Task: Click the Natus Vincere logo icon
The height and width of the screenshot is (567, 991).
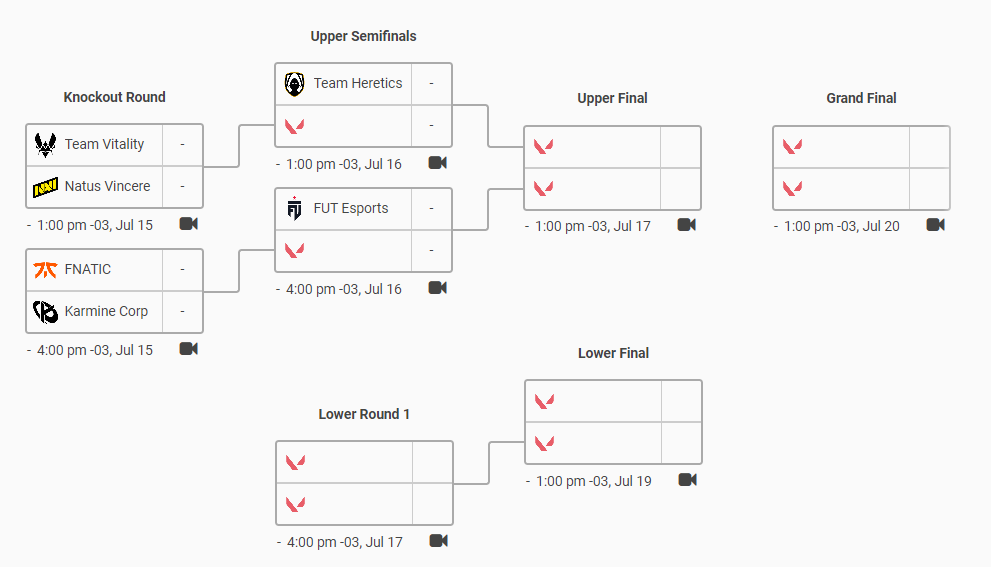Action: 45,187
